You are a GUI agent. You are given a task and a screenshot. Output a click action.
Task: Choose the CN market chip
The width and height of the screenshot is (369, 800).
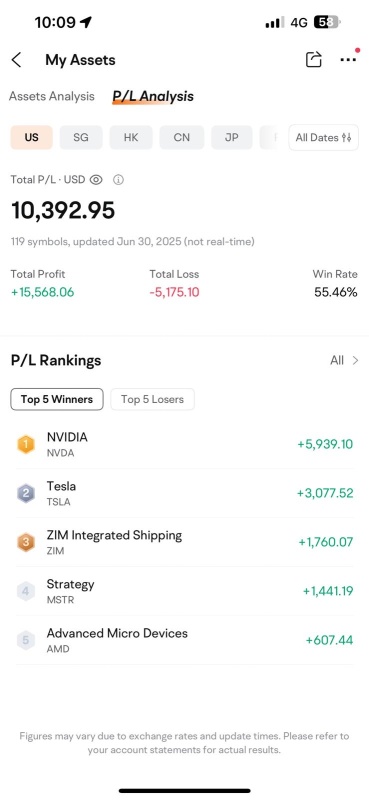click(x=182, y=138)
